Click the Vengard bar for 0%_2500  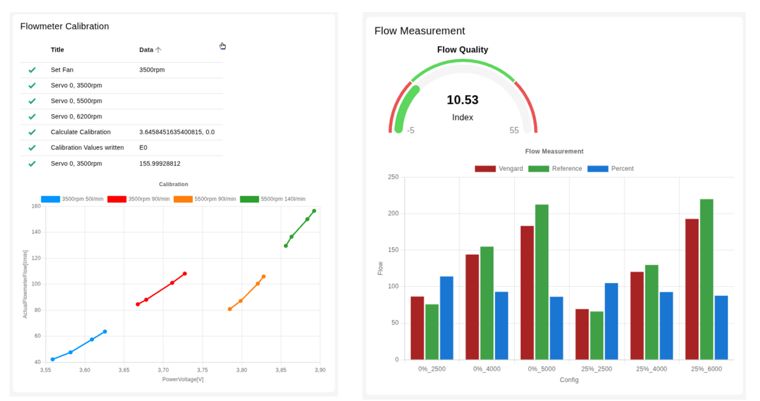[417, 328]
